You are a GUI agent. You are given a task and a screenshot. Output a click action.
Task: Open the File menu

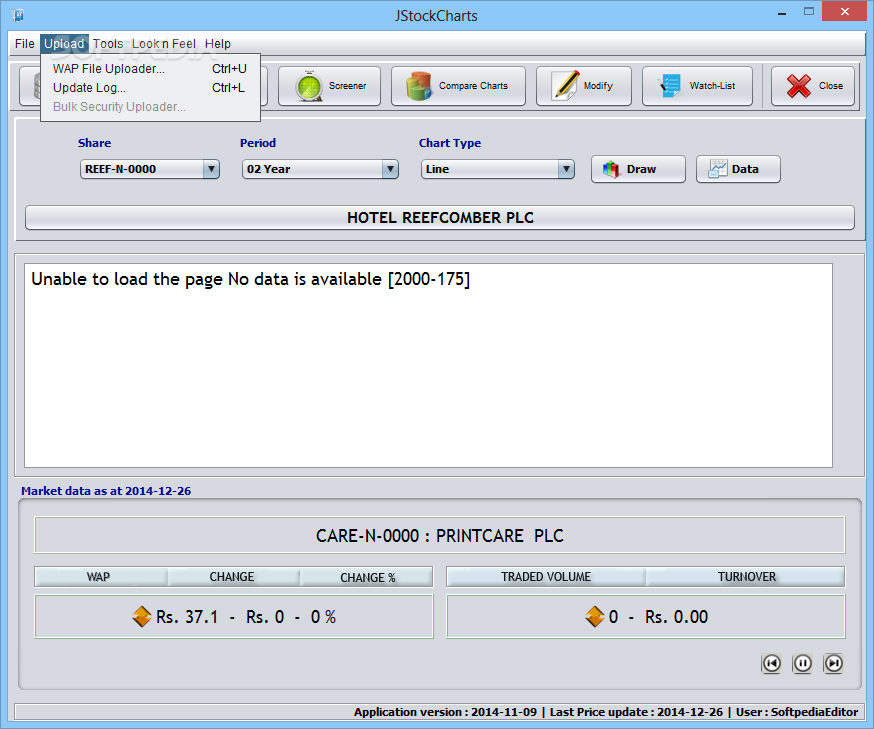pos(25,43)
